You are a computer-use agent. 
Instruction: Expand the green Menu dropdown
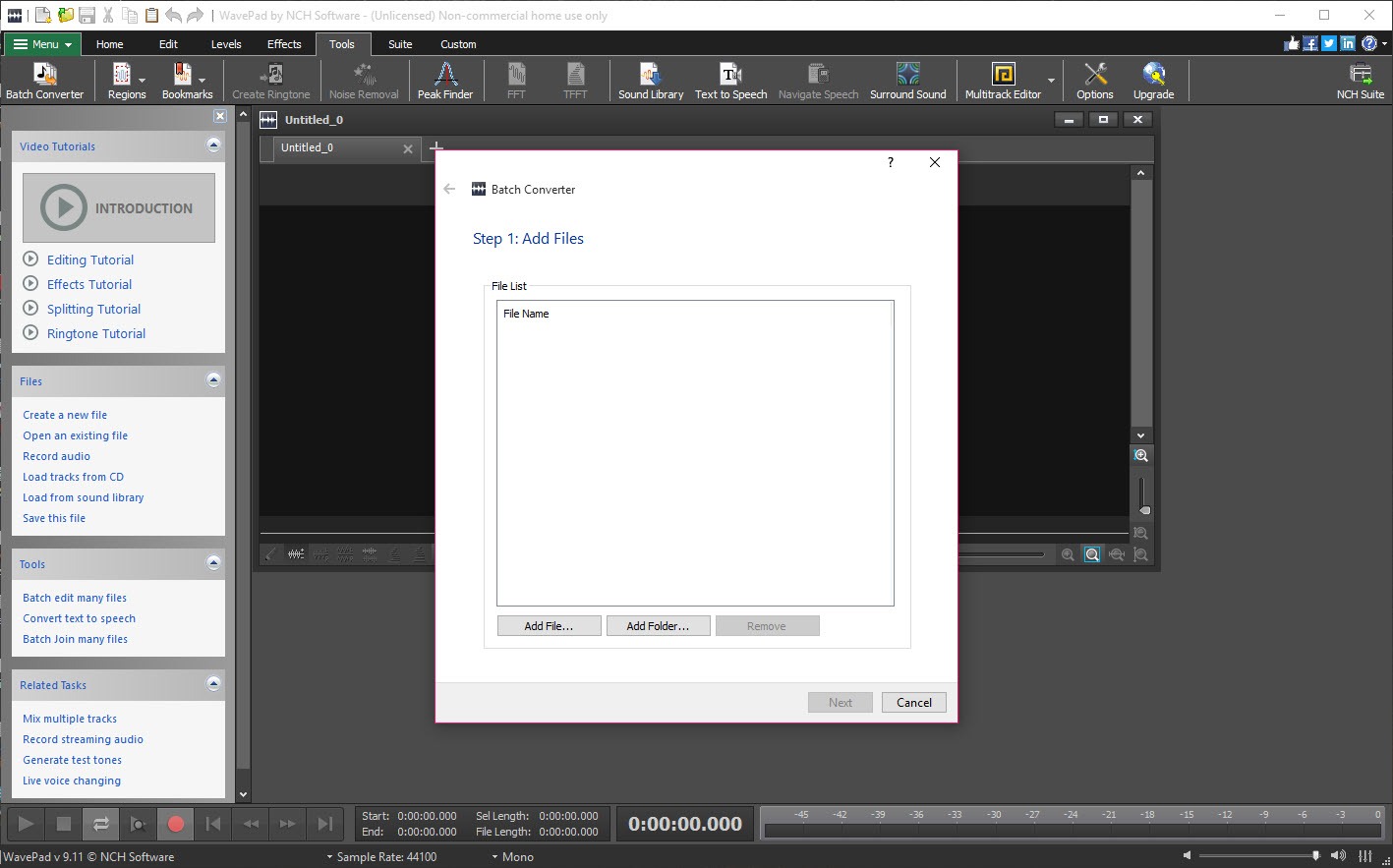coord(42,44)
